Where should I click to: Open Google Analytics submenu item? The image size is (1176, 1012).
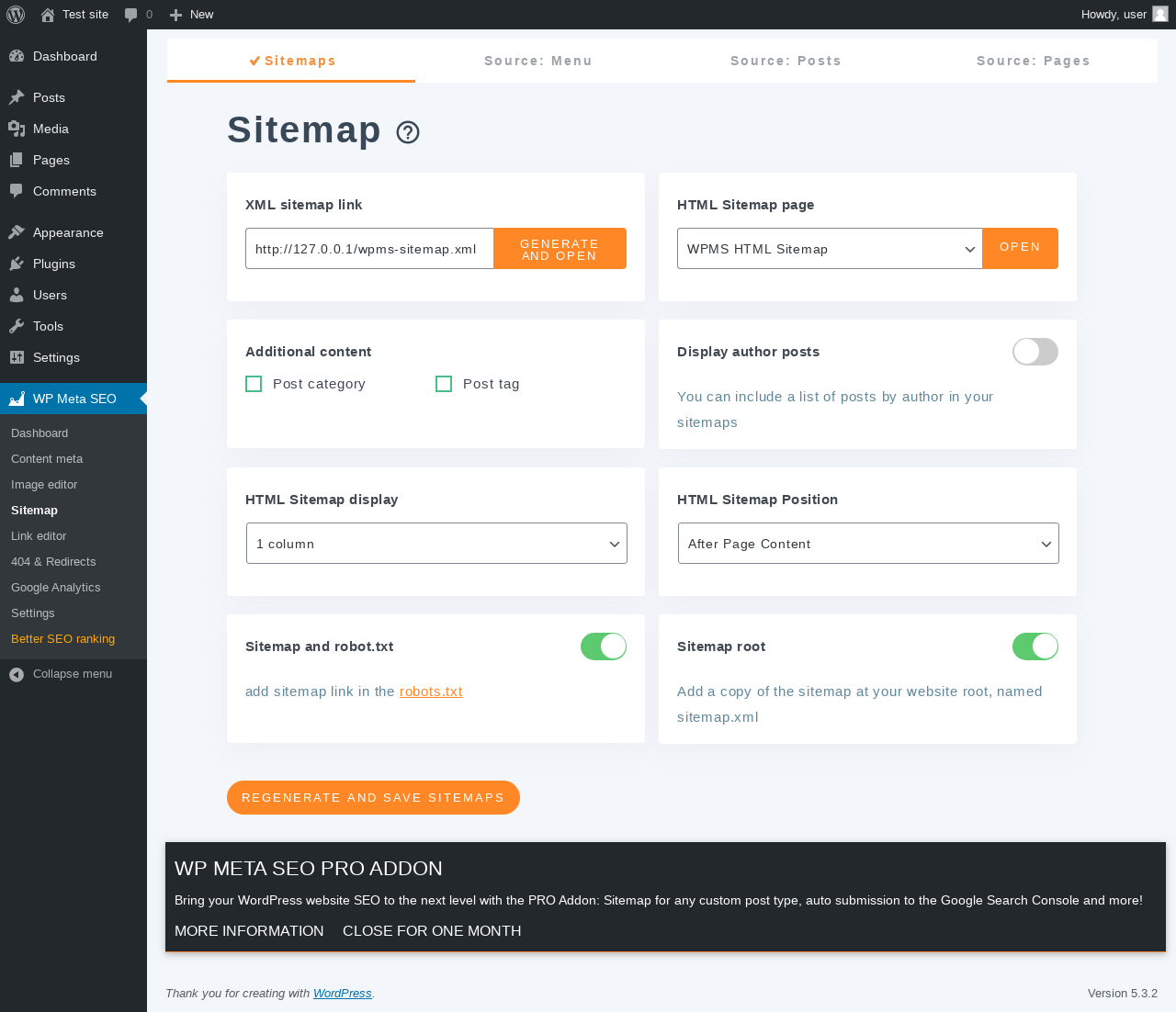tap(56, 588)
